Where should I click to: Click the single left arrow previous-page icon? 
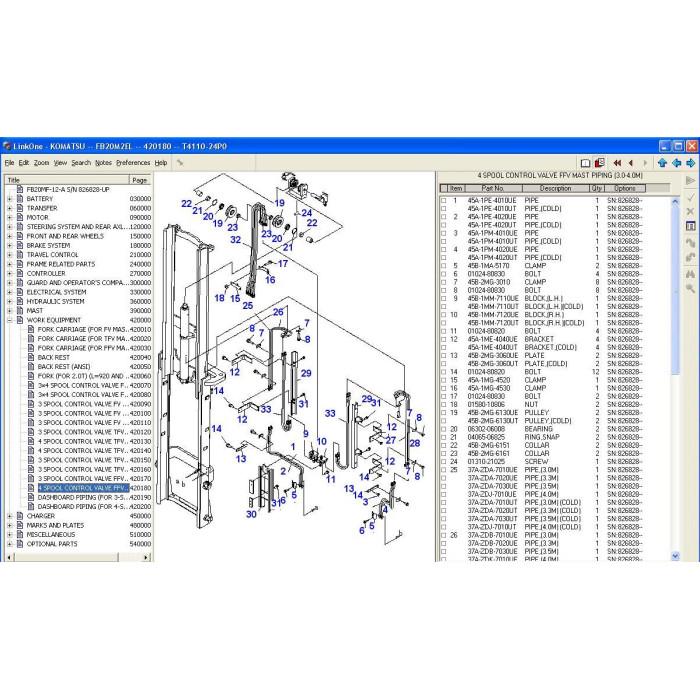coord(631,163)
